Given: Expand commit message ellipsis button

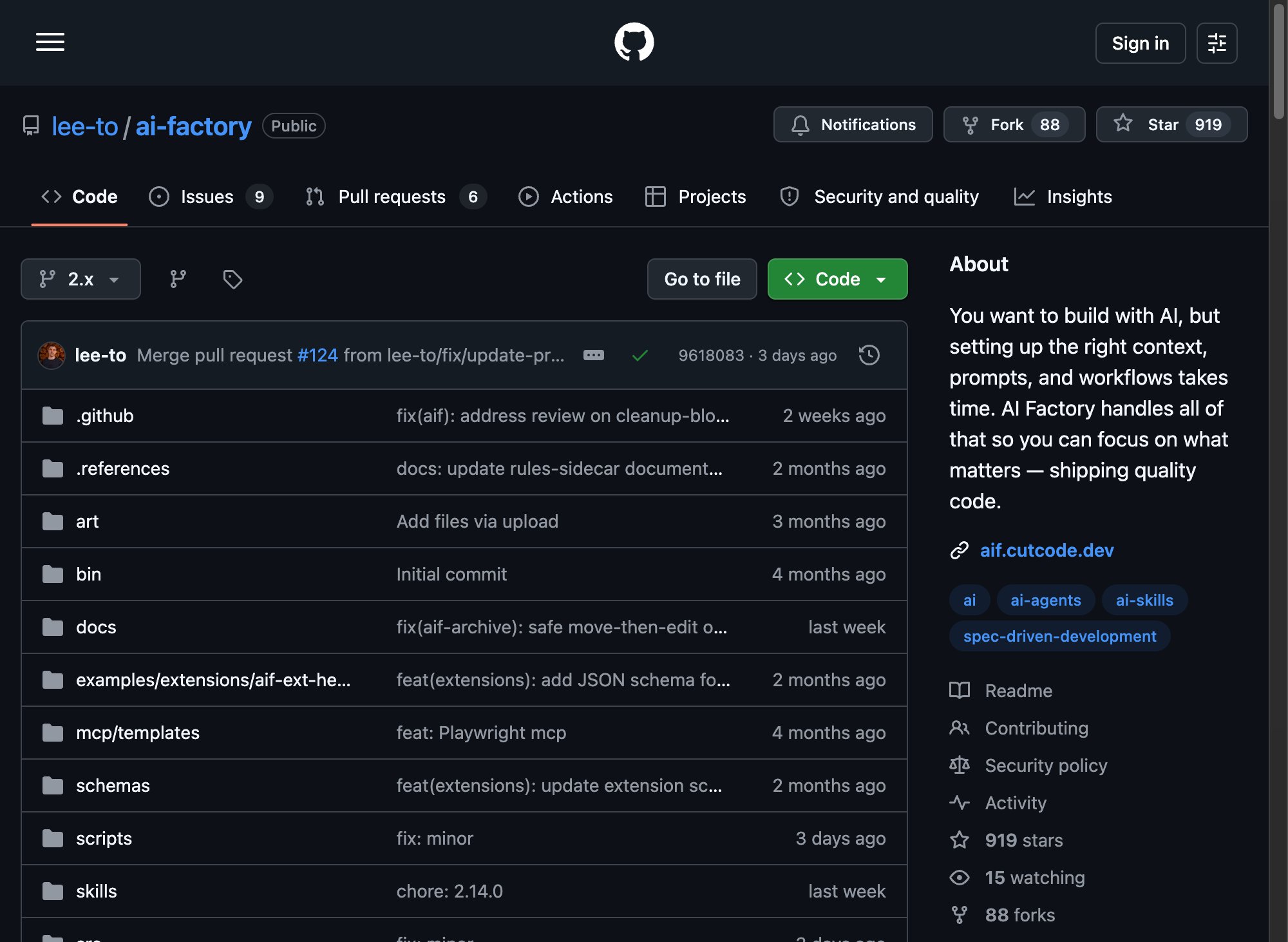Looking at the screenshot, I should coord(594,355).
